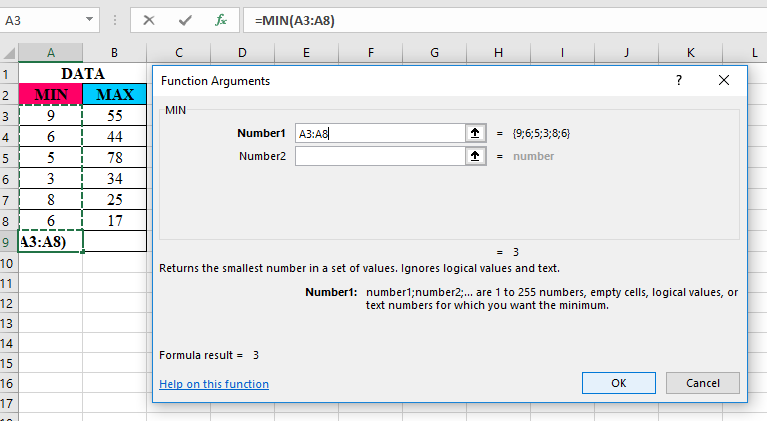
Task: Click the blue MAX header cell
Action: 114,94
